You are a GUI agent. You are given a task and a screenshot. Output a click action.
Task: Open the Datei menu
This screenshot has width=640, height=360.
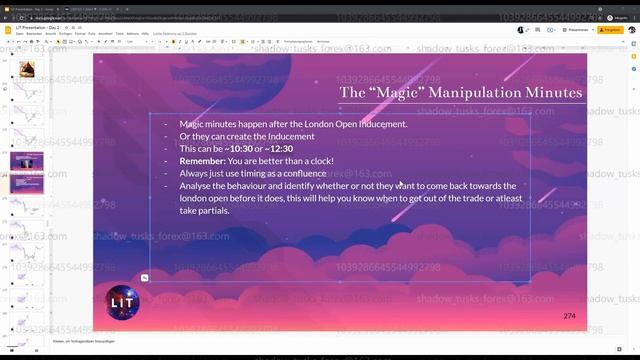pyautogui.click(x=20, y=33)
